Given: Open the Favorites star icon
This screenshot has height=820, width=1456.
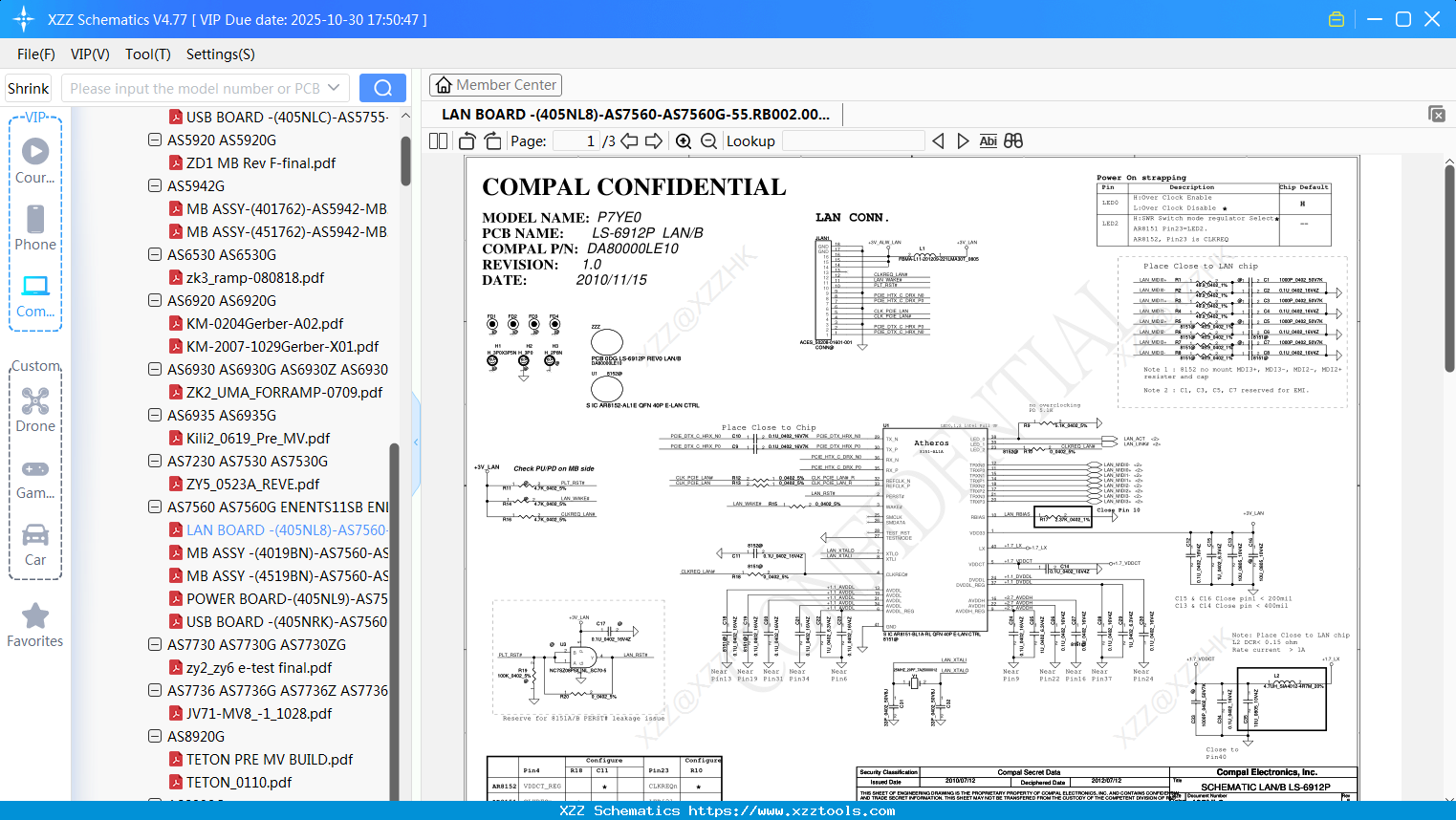Looking at the screenshot, I should (x=35, y=615).
